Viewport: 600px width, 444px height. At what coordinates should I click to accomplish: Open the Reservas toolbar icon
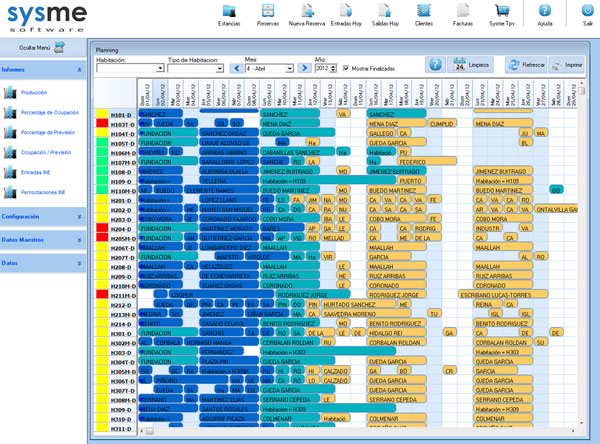(x=268, y=15)
